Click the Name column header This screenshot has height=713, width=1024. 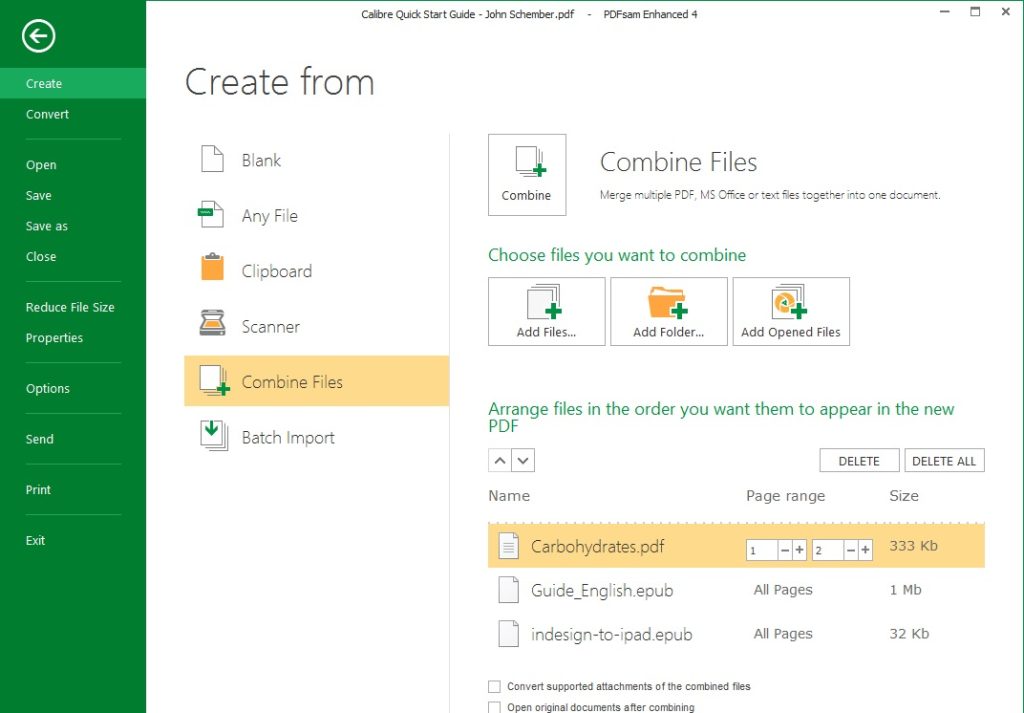[x=509, y=496]
